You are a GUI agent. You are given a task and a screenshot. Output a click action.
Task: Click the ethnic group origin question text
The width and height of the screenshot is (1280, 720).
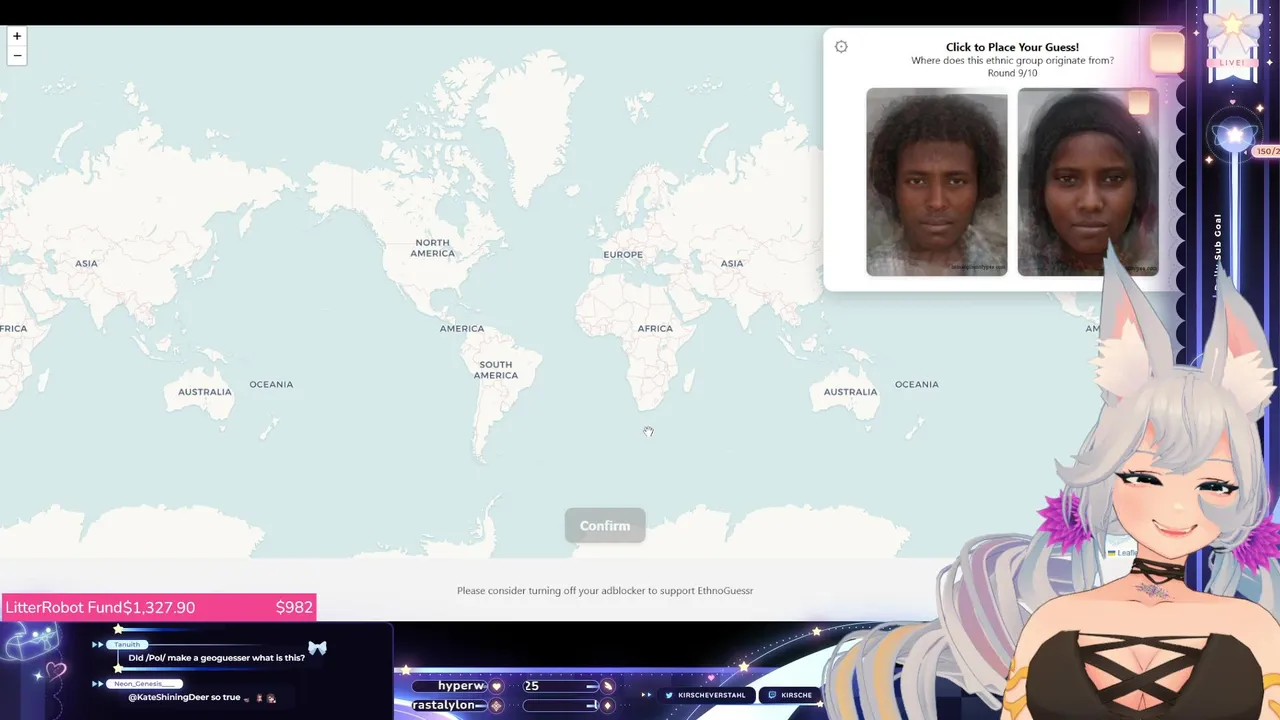1012,60
